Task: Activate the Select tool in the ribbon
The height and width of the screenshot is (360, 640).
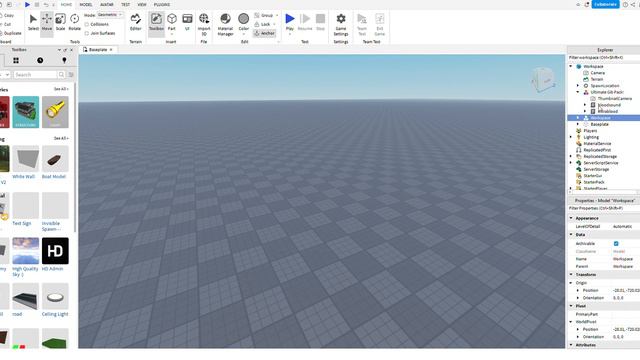Action: coord(33,22)
